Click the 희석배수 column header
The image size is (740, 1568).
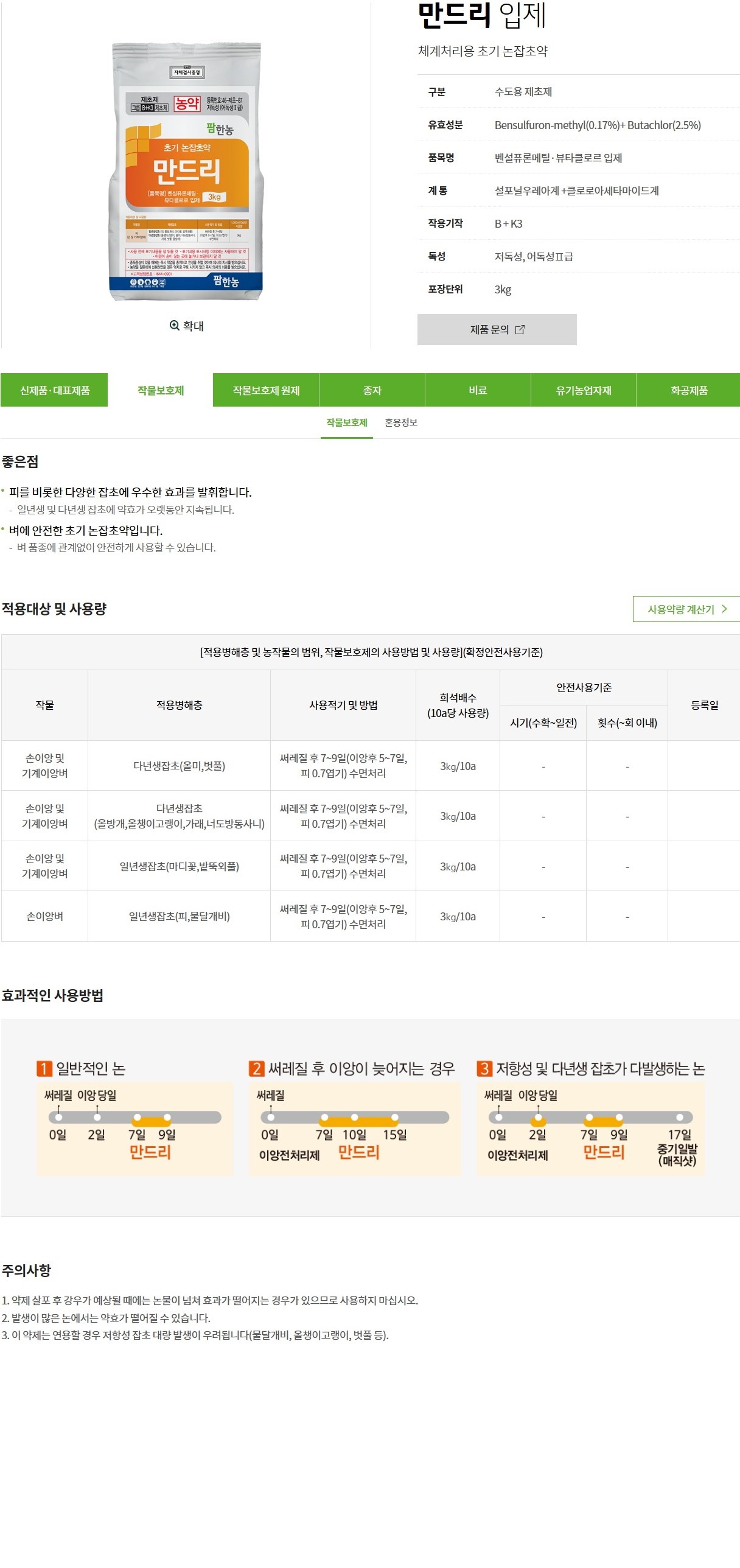click(x=458, y=705)
